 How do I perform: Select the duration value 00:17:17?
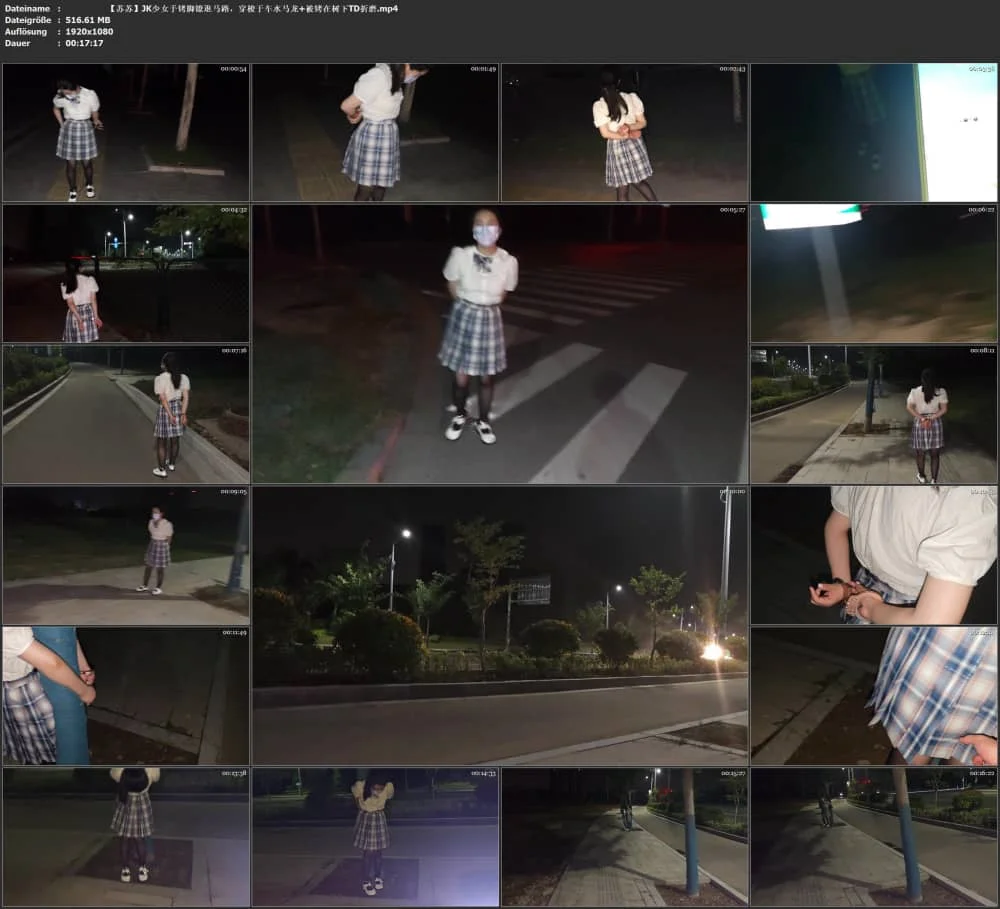pyautogui.click(x=84, y=43)
